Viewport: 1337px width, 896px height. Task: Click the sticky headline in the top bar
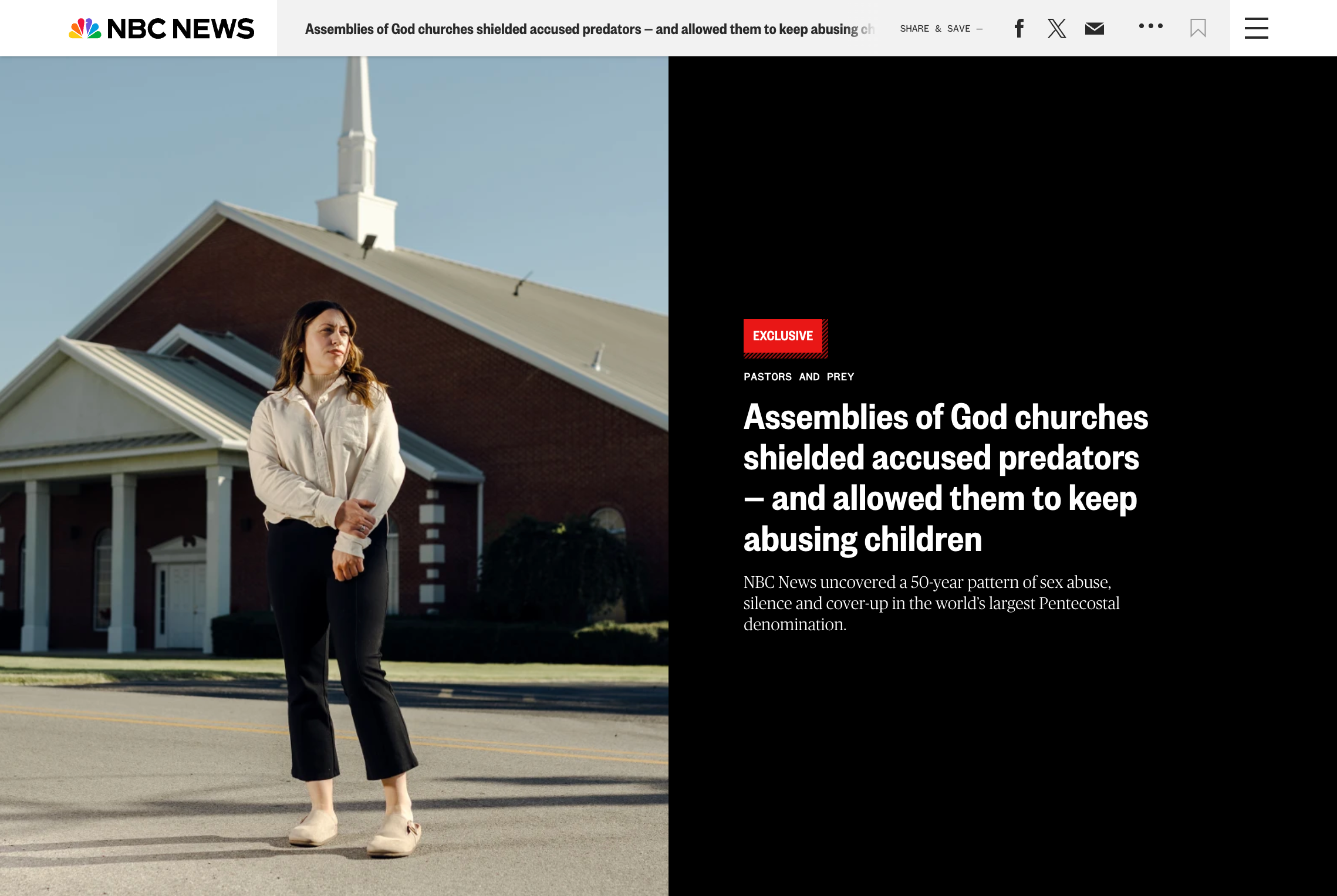[x=589, y=29]
